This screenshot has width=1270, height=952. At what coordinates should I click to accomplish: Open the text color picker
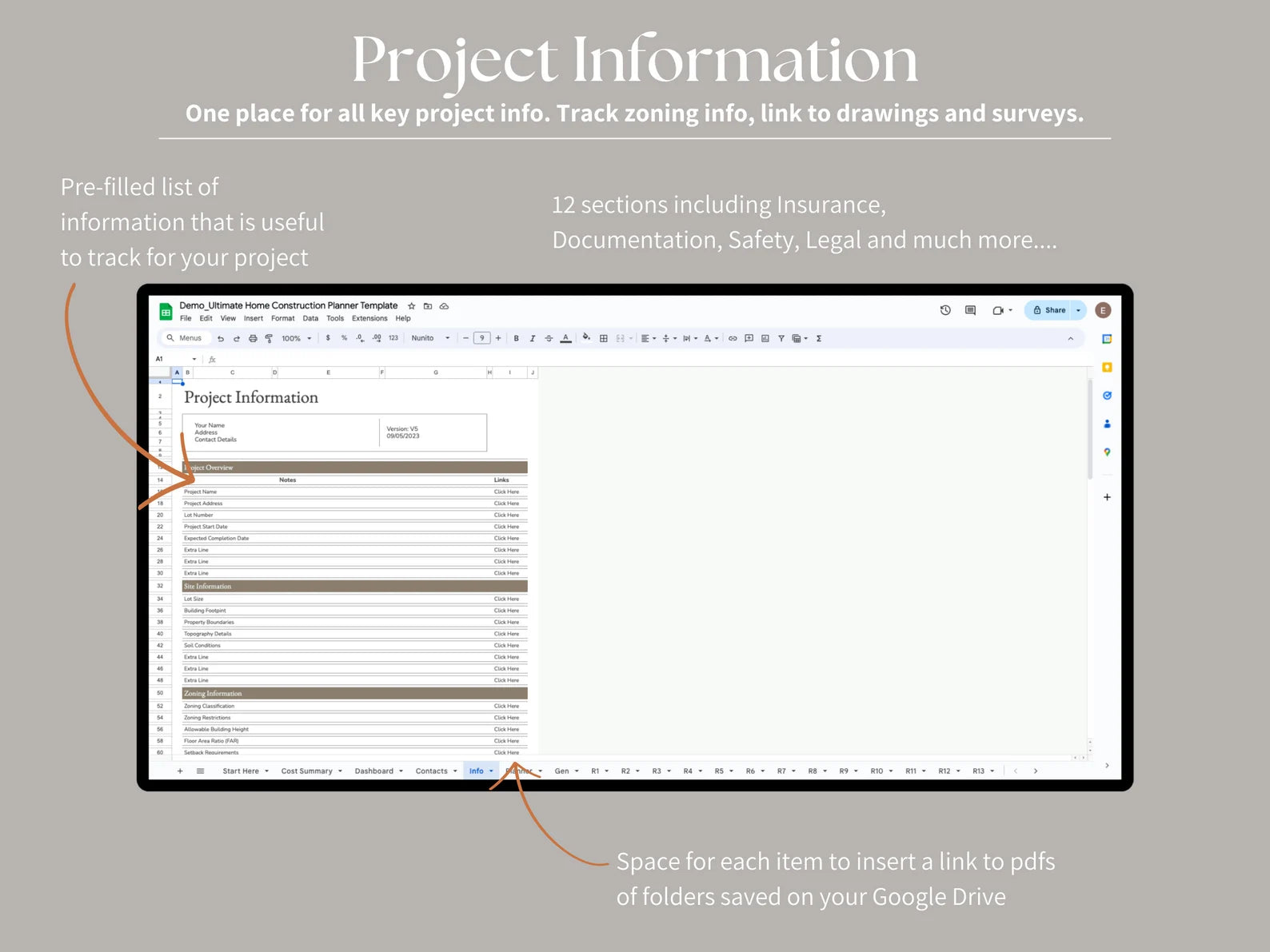pyautogui.click(x=566, y=339)
